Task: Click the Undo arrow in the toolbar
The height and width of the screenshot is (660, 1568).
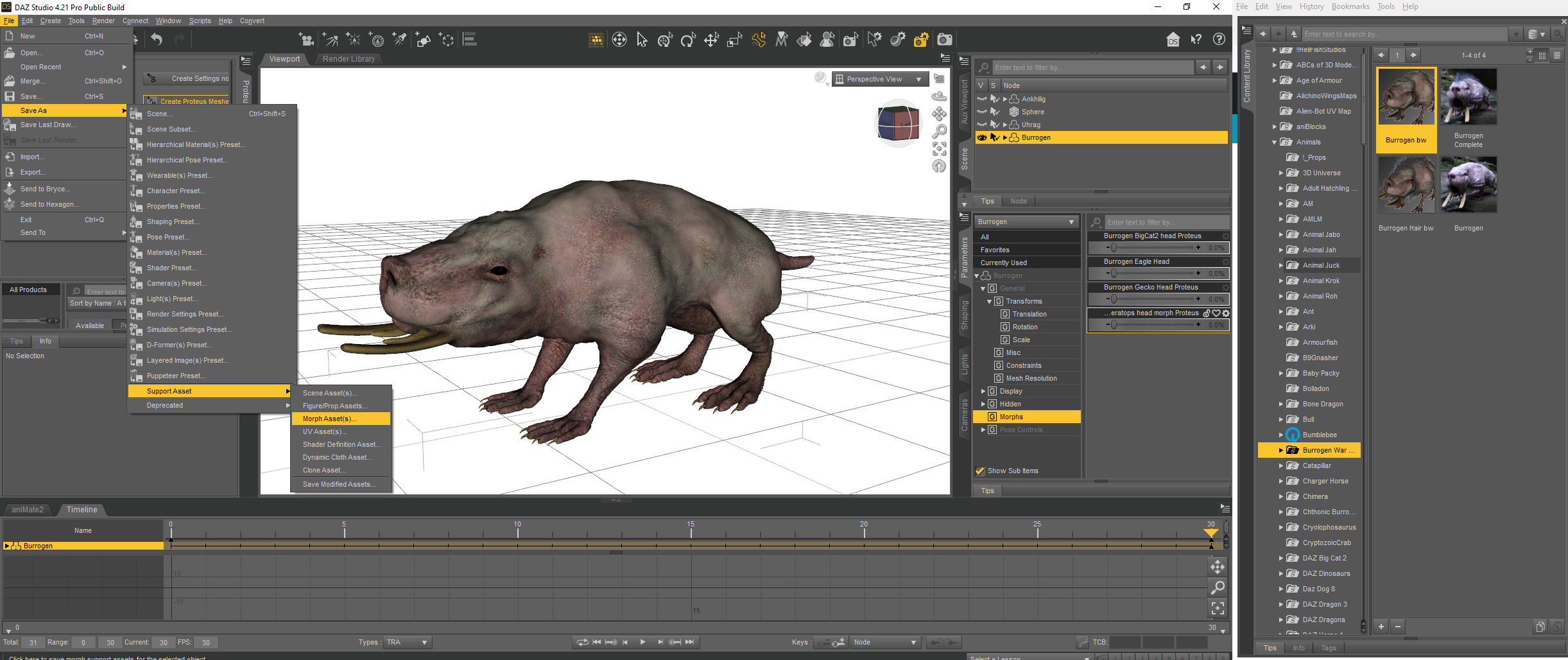Action: pyautogui.click(x=157, y=40)
